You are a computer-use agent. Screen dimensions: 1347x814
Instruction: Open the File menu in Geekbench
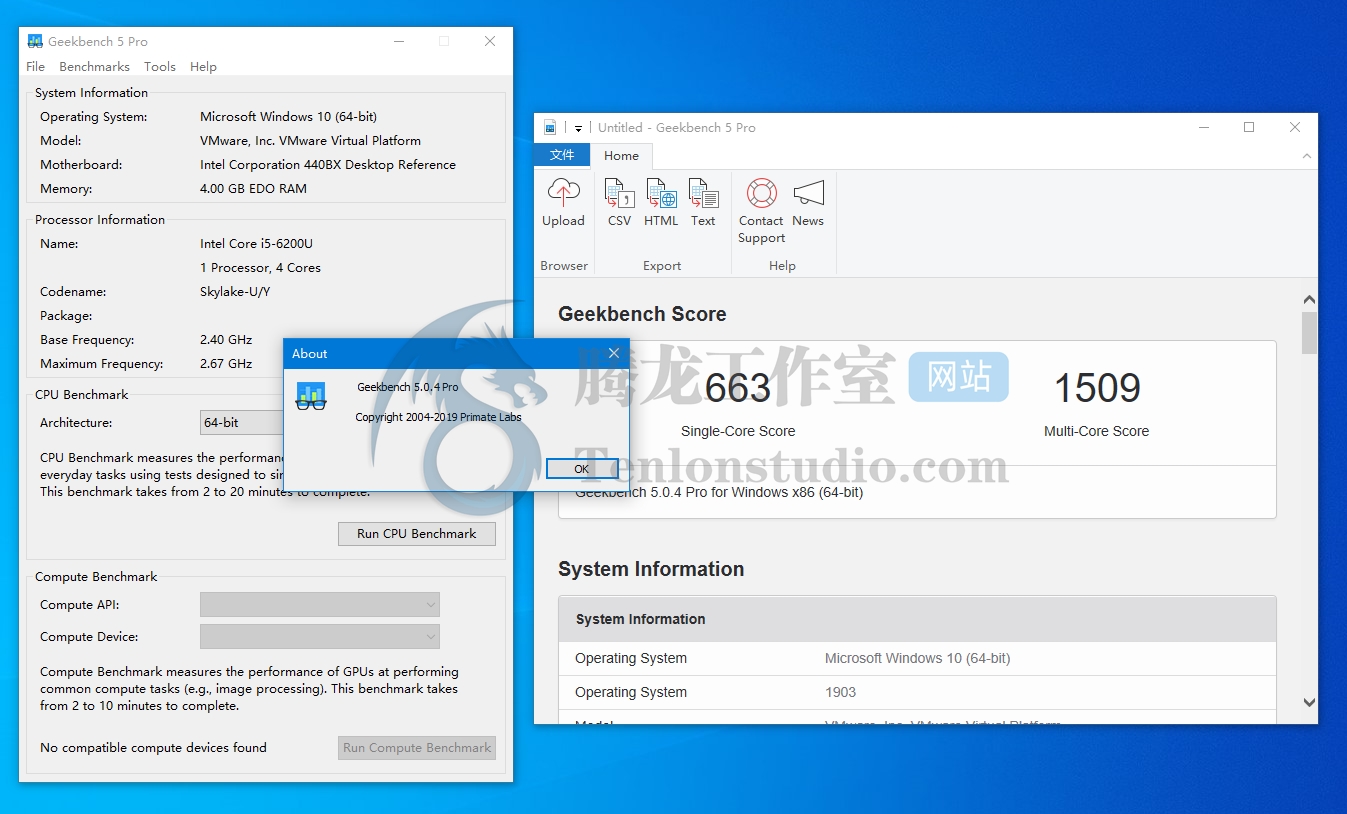click(35, 66)
